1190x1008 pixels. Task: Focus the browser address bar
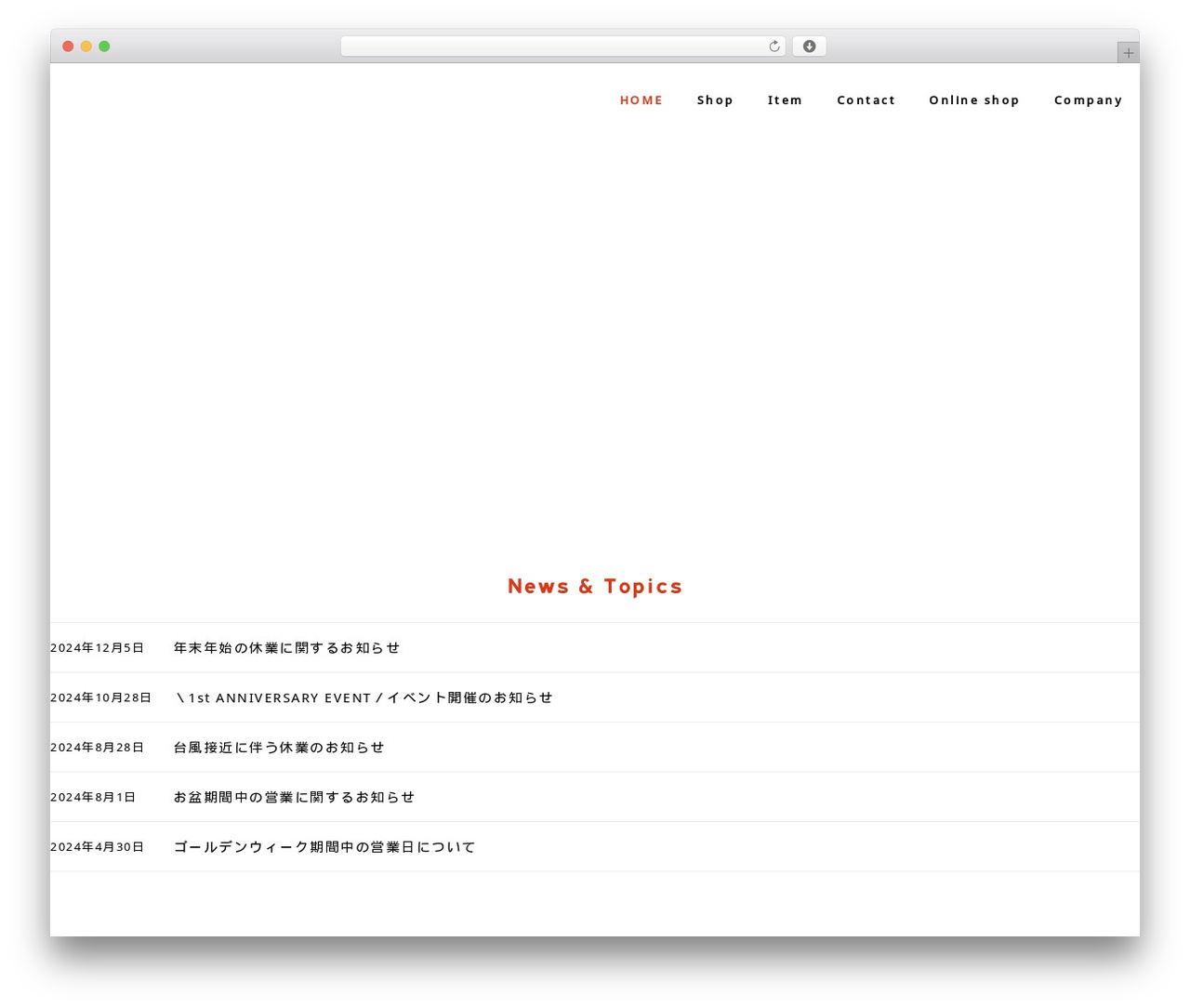click(x=562, y=46)
